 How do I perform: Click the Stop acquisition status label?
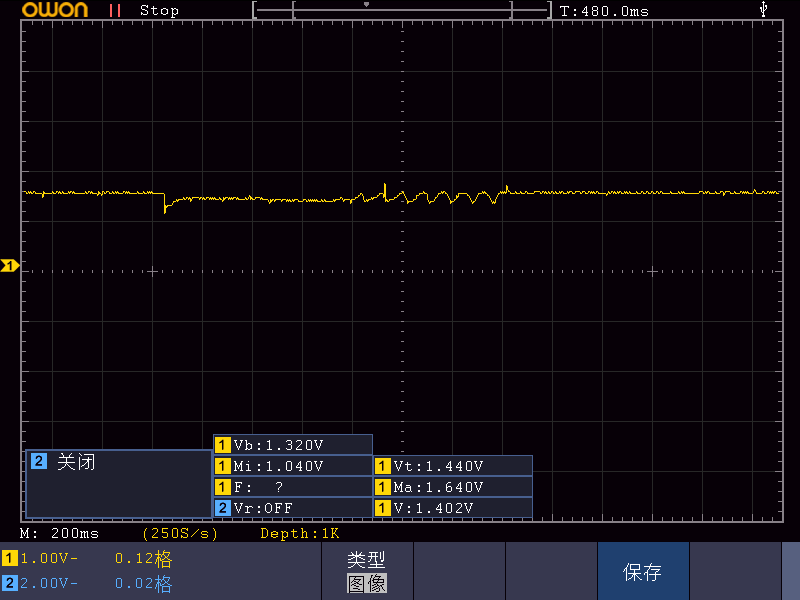pos(159,11)
